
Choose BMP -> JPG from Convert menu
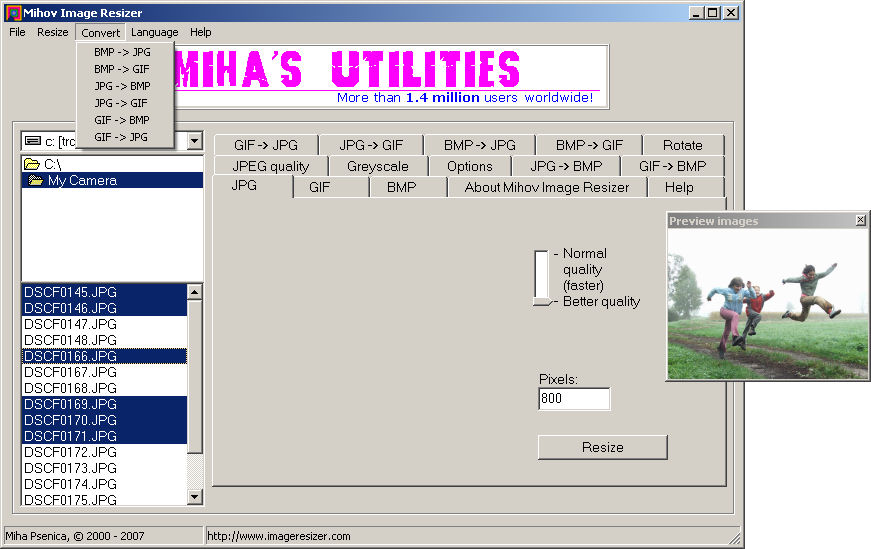point(122,52)
